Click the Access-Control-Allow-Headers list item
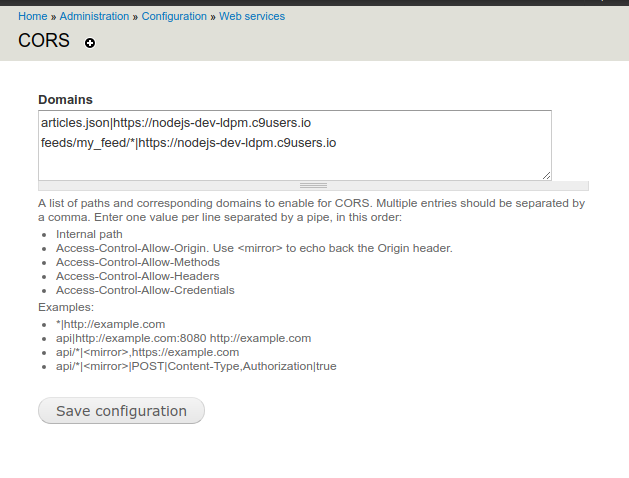The height and width of the screenshot is (478, 629). (x=138, y=276)
